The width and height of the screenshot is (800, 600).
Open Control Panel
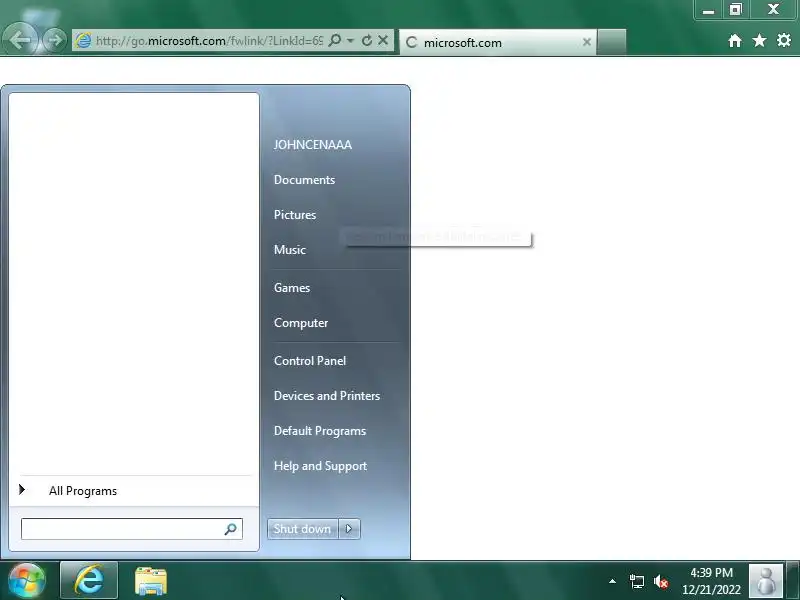pos(310,361)
